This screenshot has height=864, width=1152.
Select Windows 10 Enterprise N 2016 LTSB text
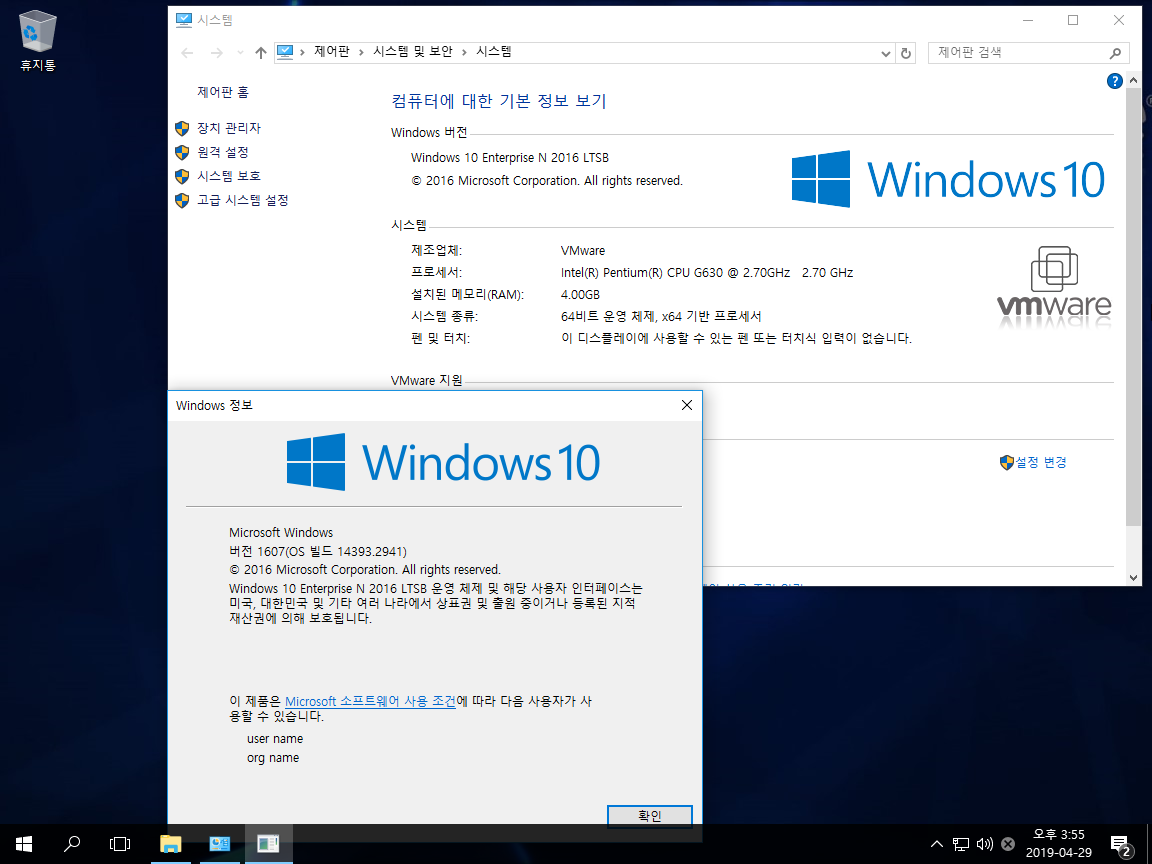click(510, 158)
